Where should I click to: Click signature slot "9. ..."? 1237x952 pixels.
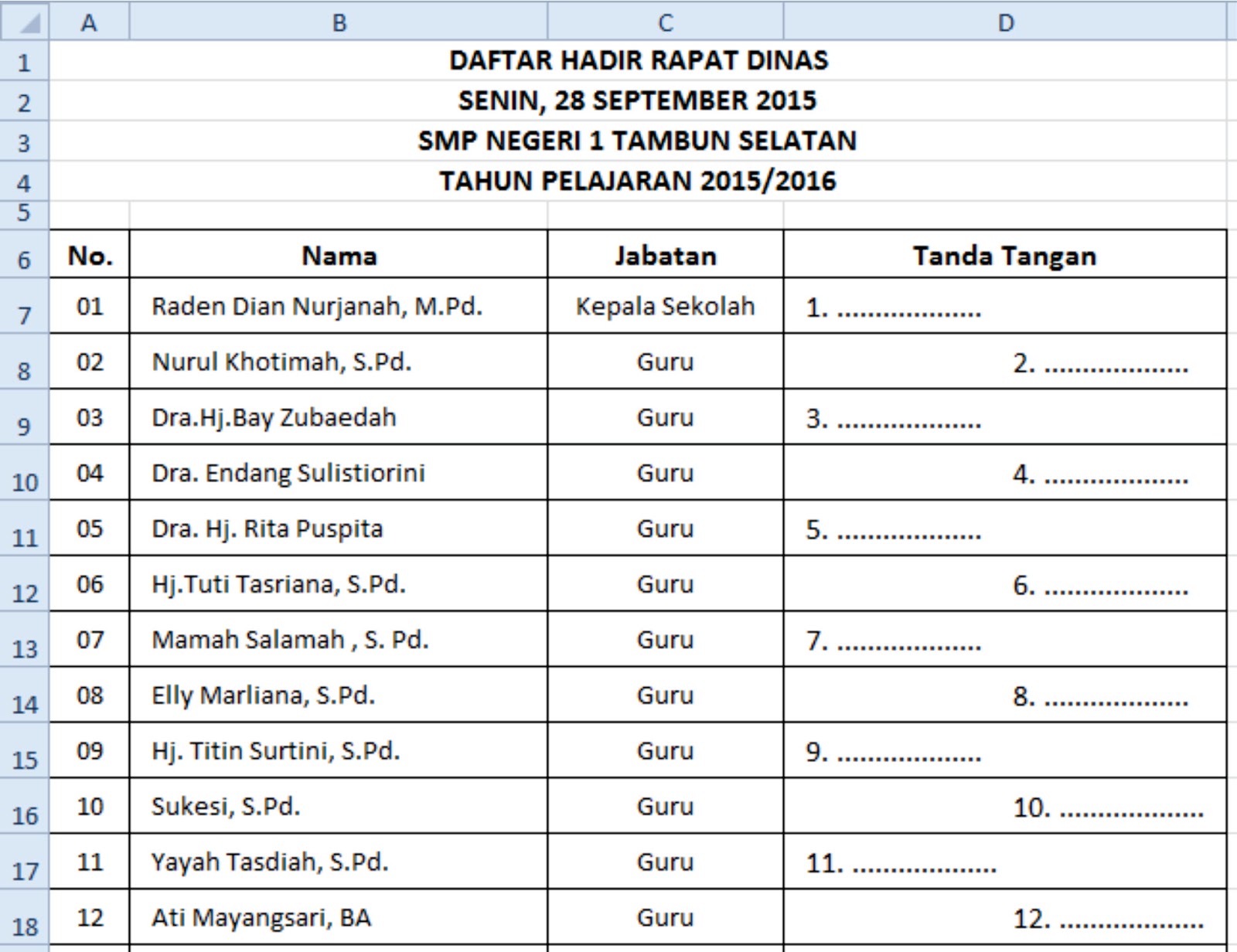pyautogui.click(x=893, y=753)
